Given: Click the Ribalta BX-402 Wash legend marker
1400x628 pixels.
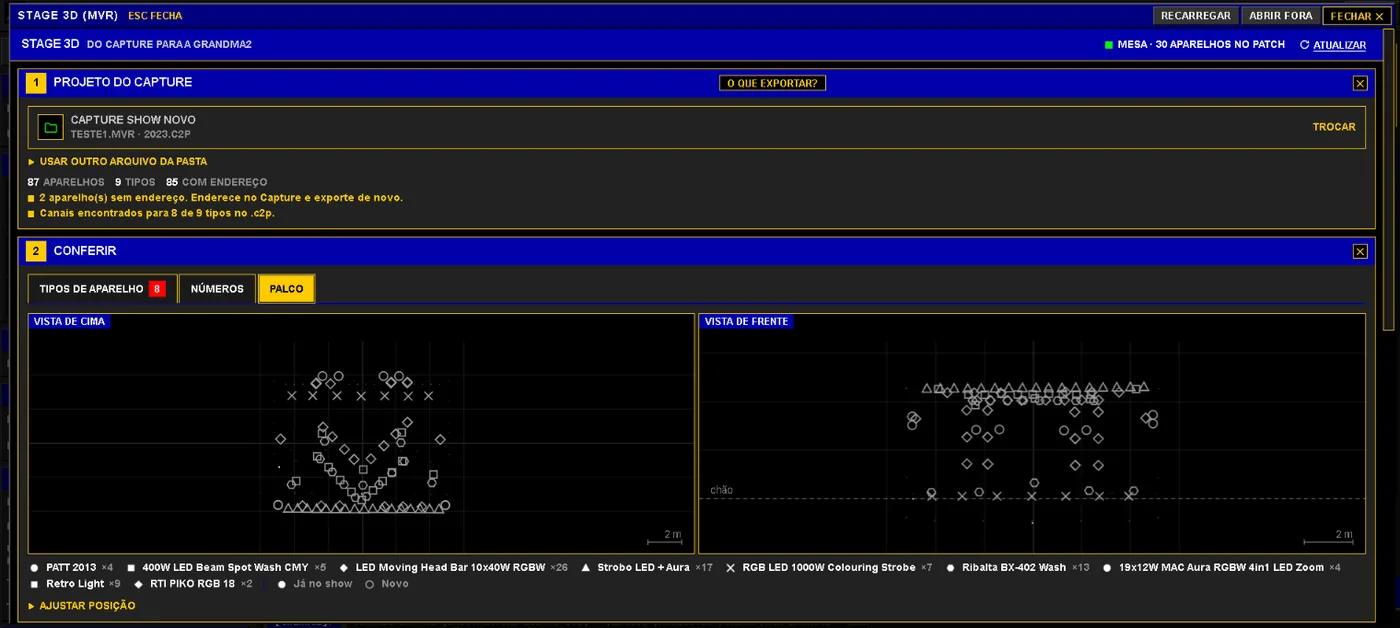Looking at the screenshot, I should point(950,568).
